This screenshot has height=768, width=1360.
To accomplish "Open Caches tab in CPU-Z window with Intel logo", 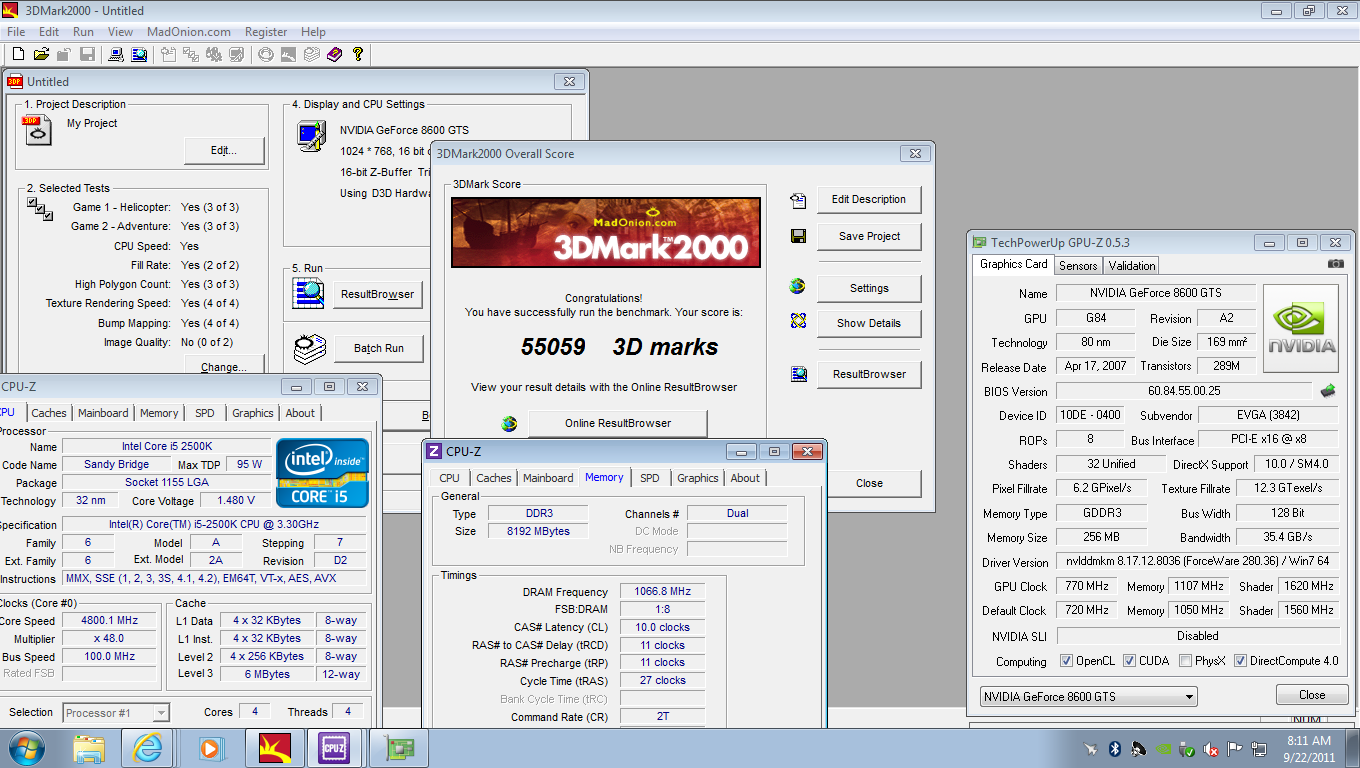I will pos(48,413).
